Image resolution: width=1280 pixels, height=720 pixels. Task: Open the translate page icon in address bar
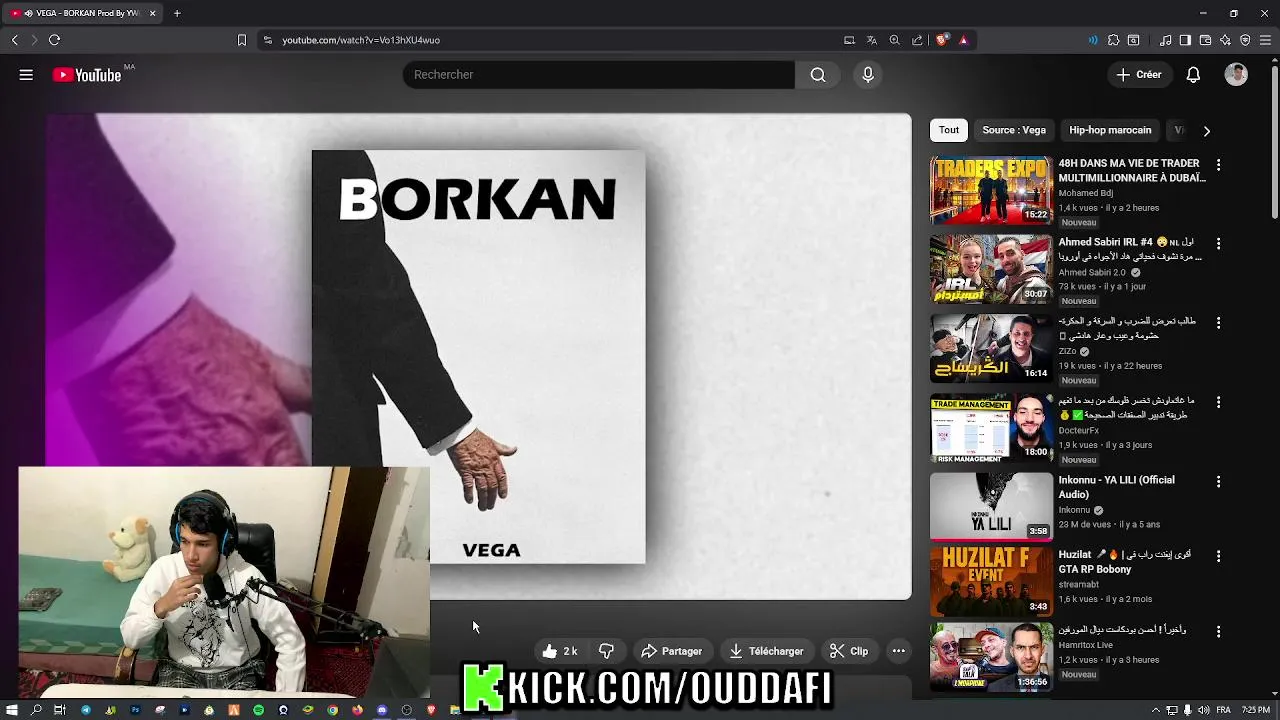pos(871,40)
